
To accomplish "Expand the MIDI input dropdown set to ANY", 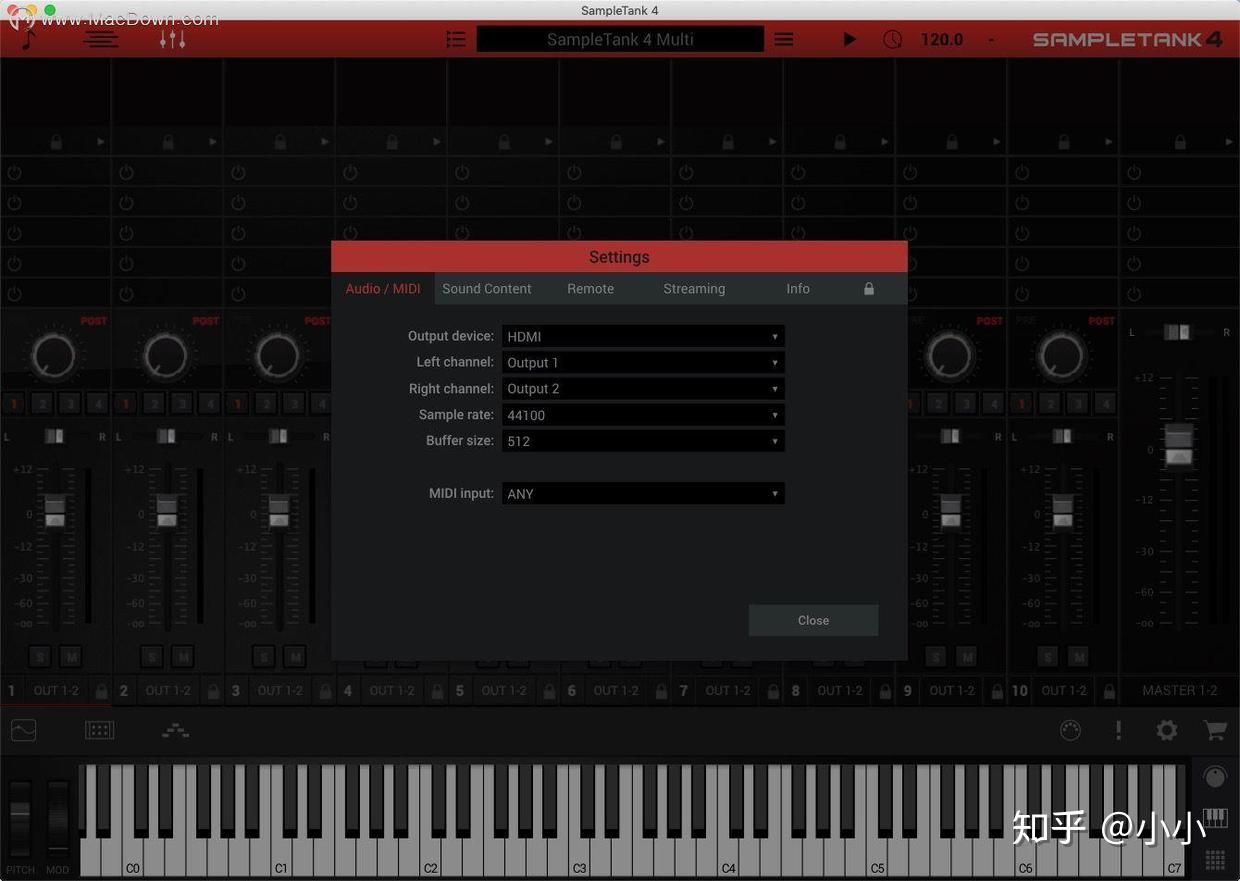I will 643,493.
